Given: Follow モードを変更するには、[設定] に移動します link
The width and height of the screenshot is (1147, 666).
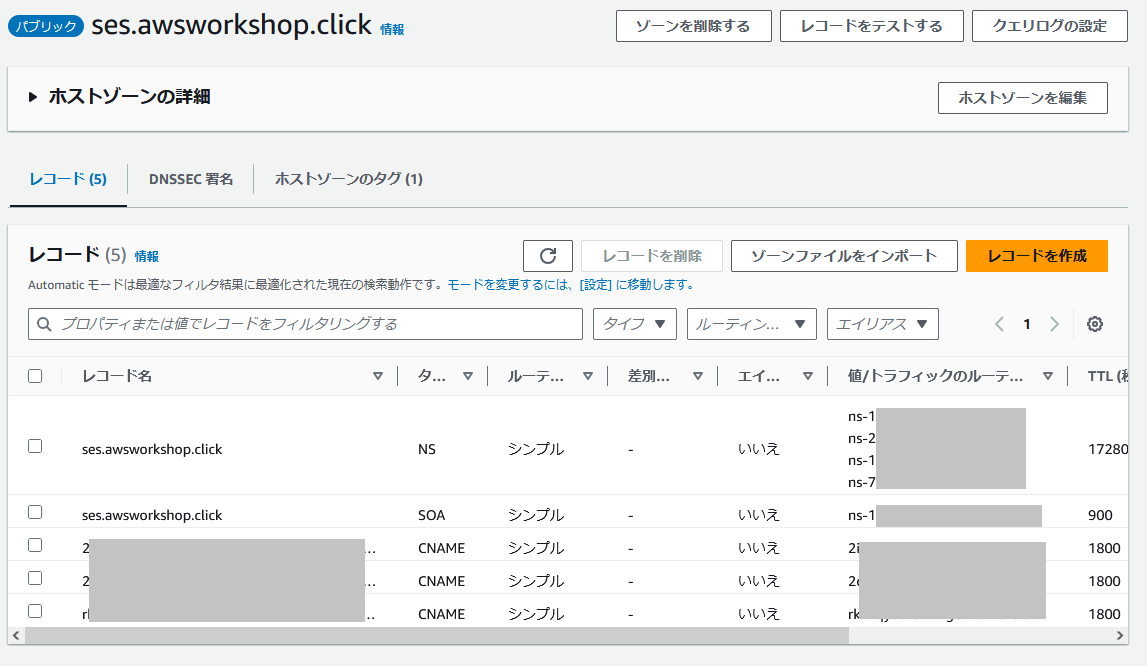Looking at the screenshot, I should [x=571, y=285].
